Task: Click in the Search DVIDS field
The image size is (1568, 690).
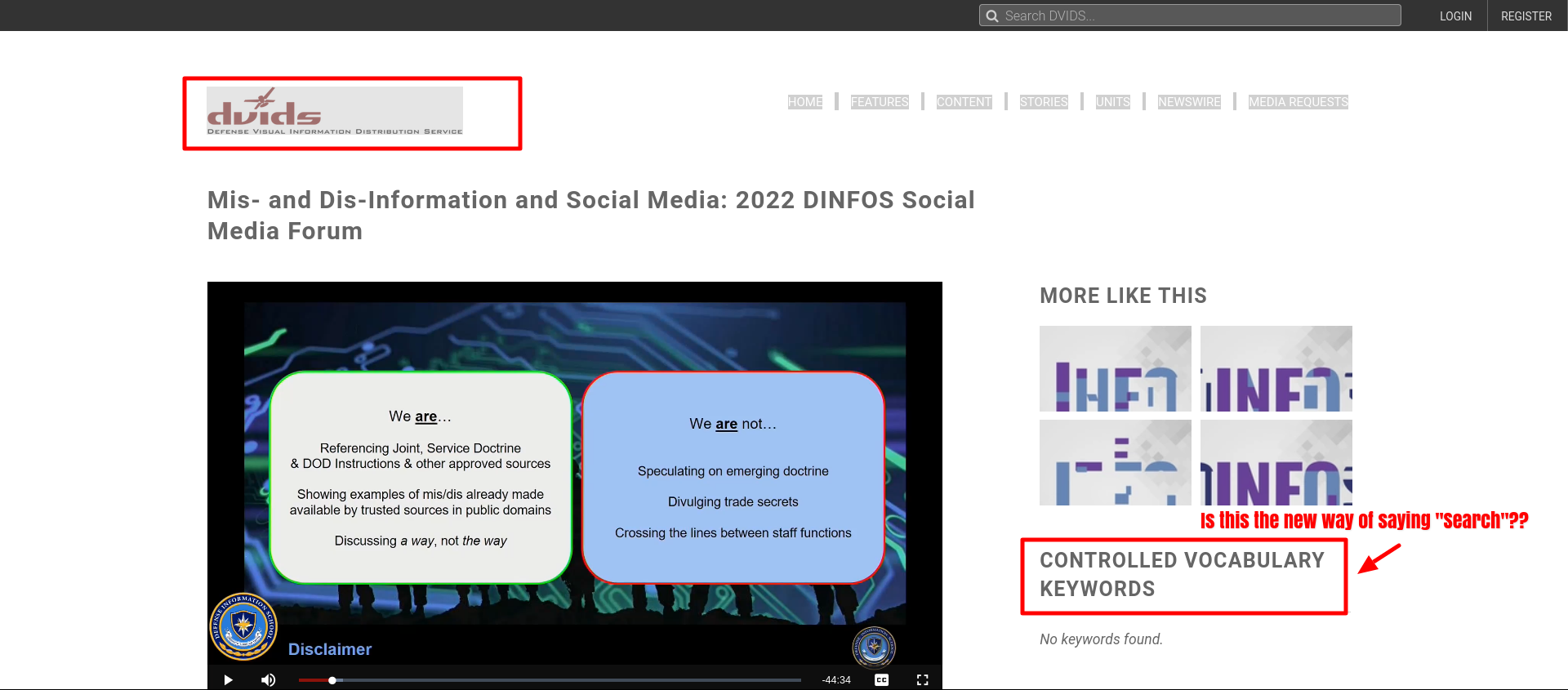Action: click(1190, 16)
